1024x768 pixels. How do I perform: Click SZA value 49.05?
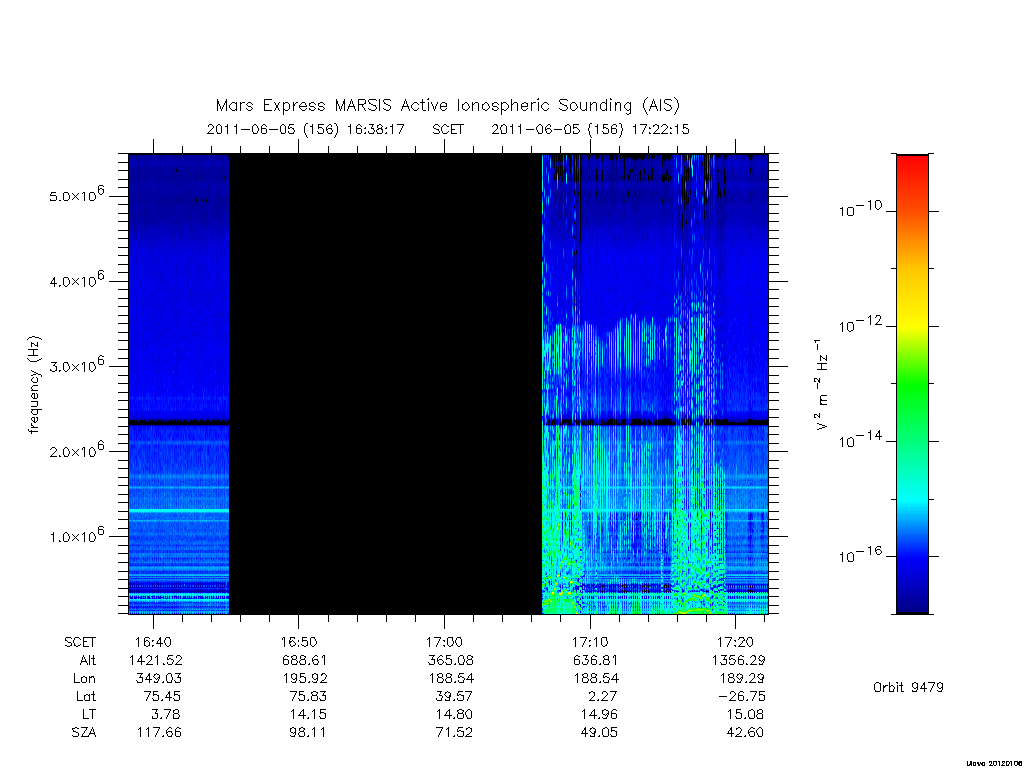599,733
